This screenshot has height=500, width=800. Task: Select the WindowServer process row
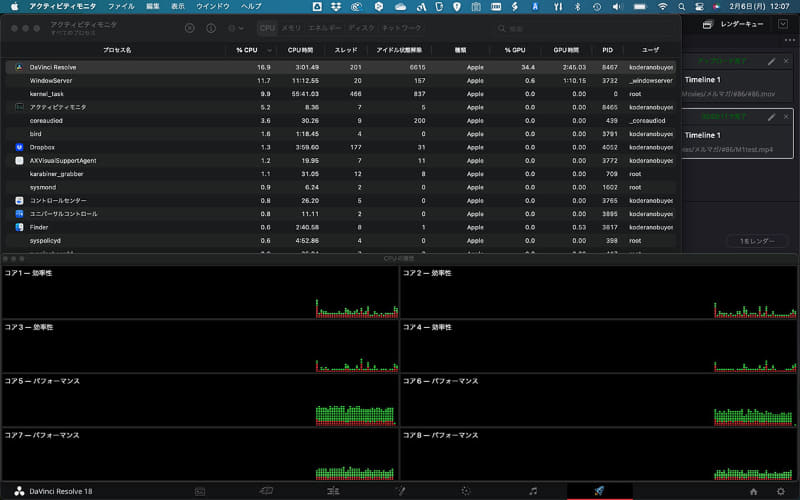(x=340, y=81)
